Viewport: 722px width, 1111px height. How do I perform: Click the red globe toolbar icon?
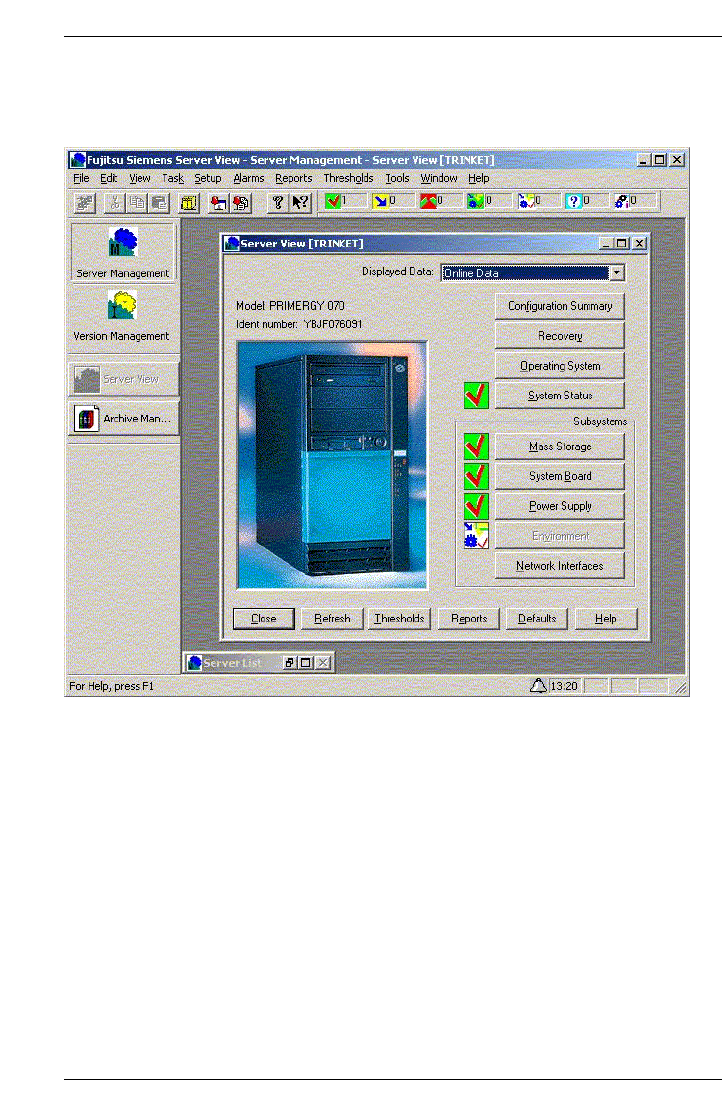pos(241,203)
